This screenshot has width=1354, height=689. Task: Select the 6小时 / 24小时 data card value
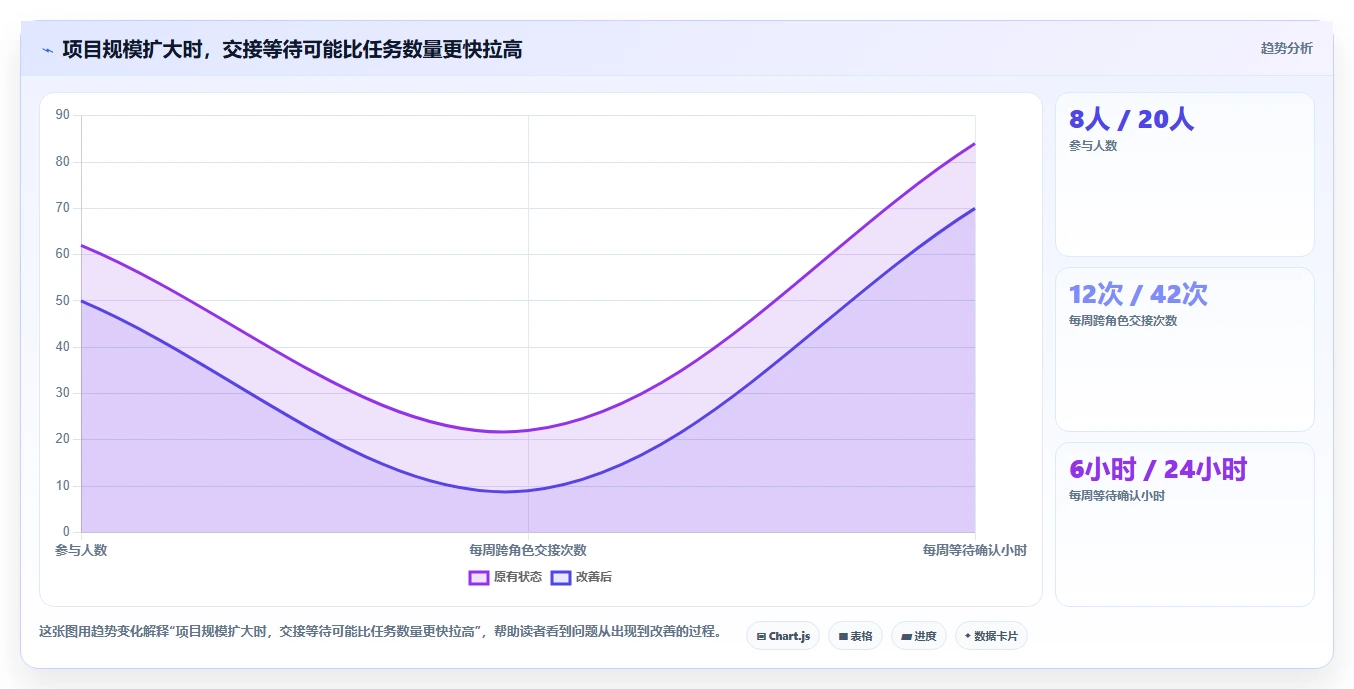1158,470
